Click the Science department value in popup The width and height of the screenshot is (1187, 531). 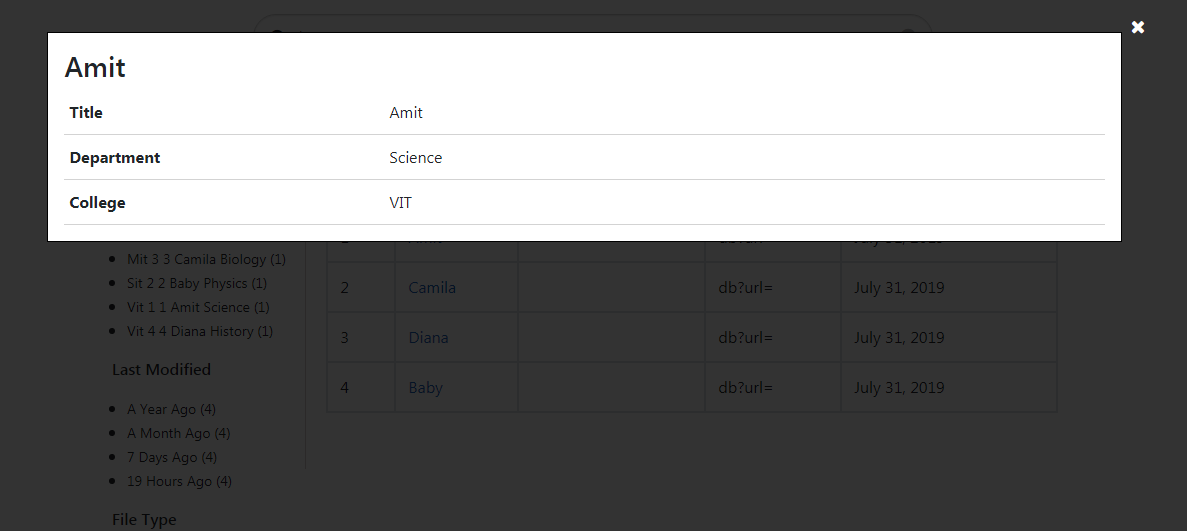(x=415, y=158)
